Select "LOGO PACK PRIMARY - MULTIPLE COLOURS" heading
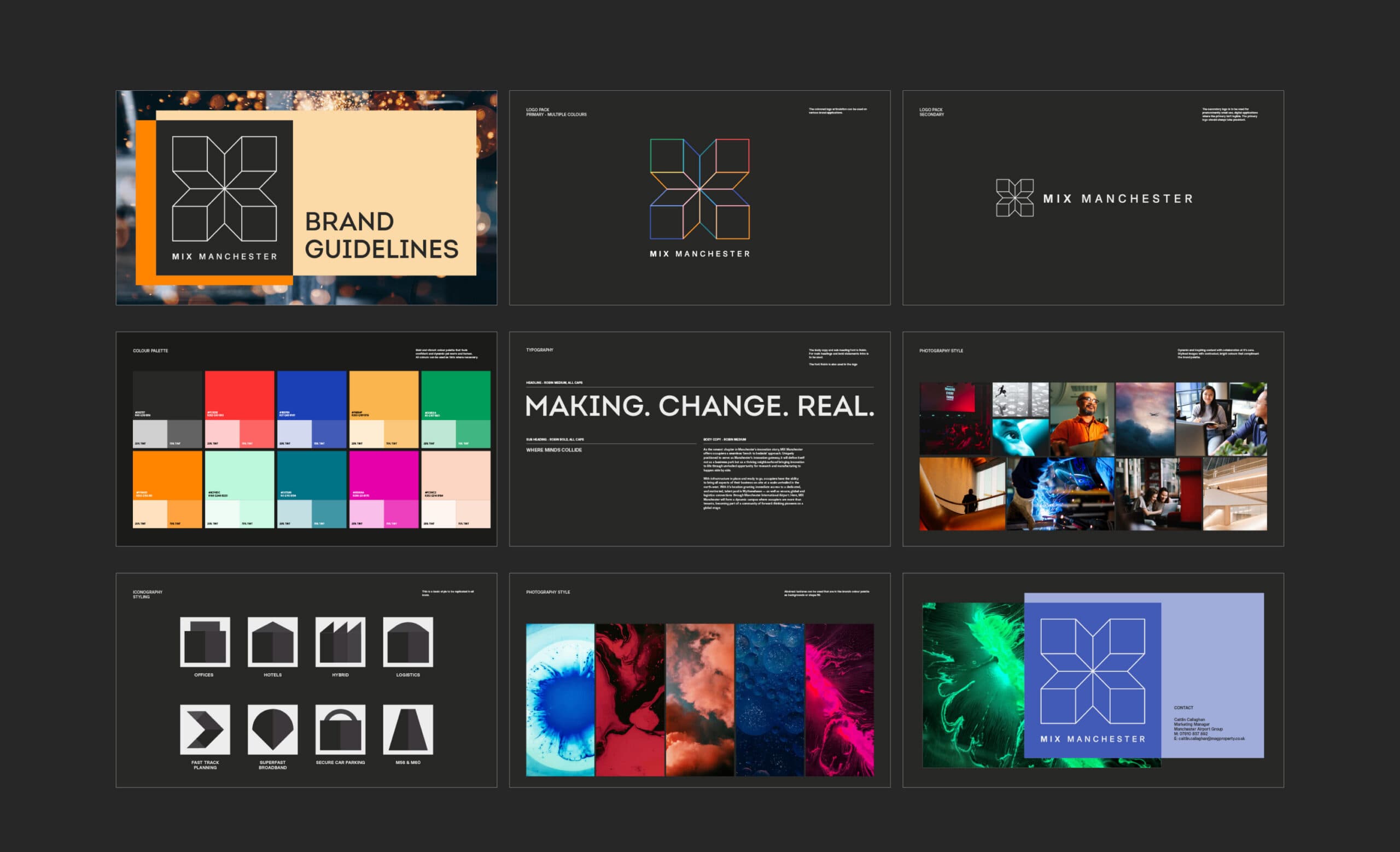1400x852 pixels. [x=556, y=112]
